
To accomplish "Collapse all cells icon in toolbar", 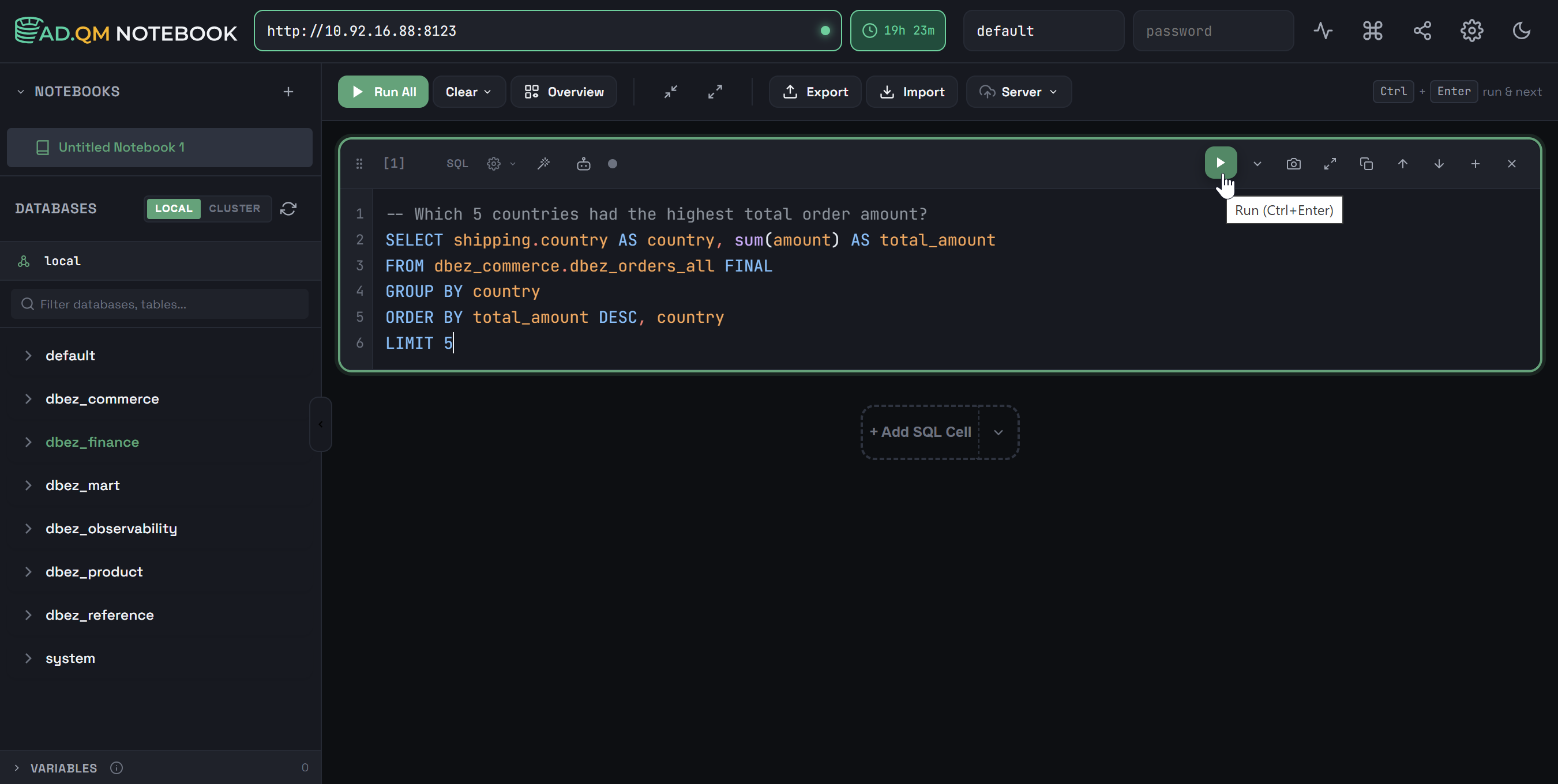I will click(671, 92).
